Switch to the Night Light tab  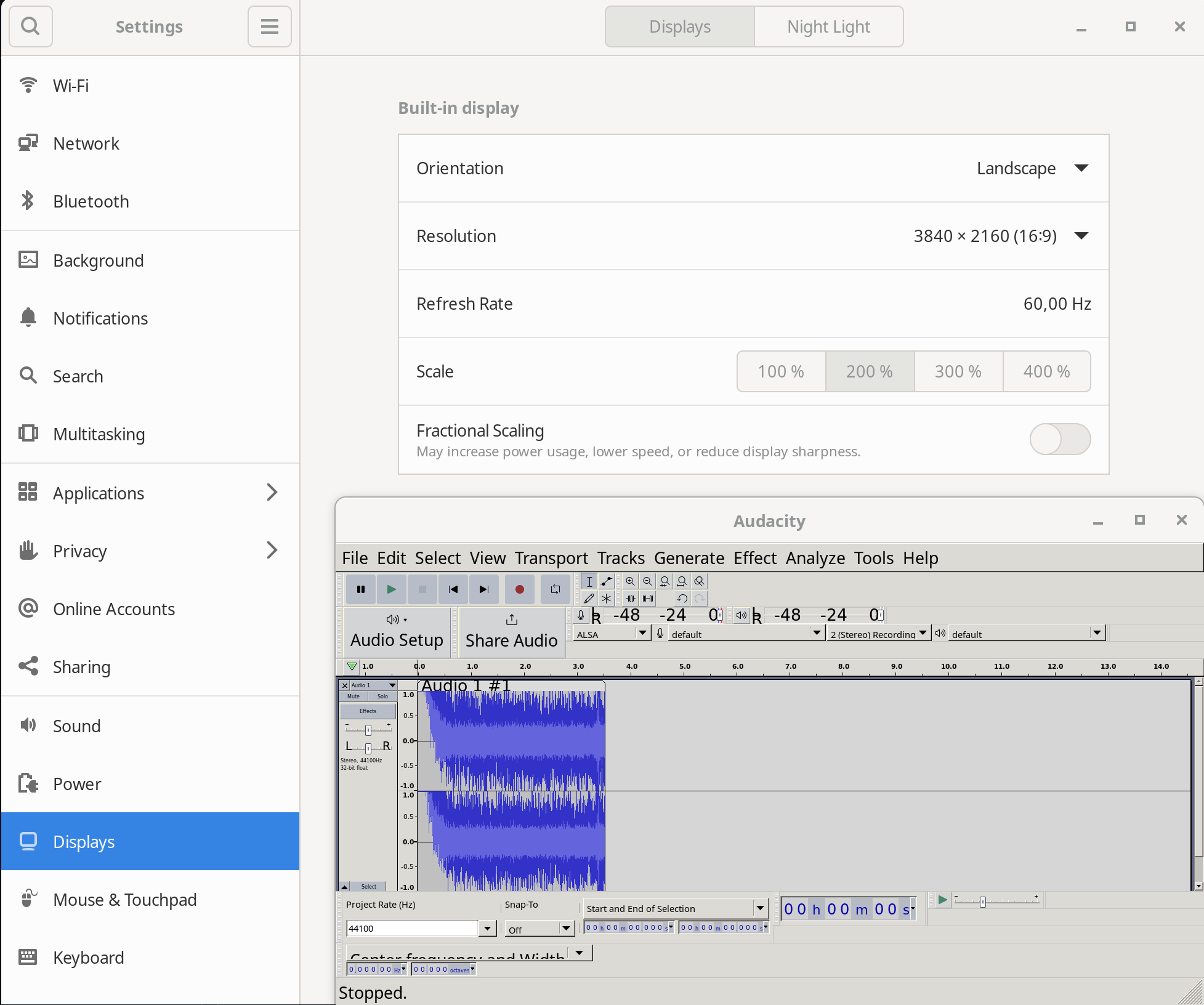coord(828,26)
